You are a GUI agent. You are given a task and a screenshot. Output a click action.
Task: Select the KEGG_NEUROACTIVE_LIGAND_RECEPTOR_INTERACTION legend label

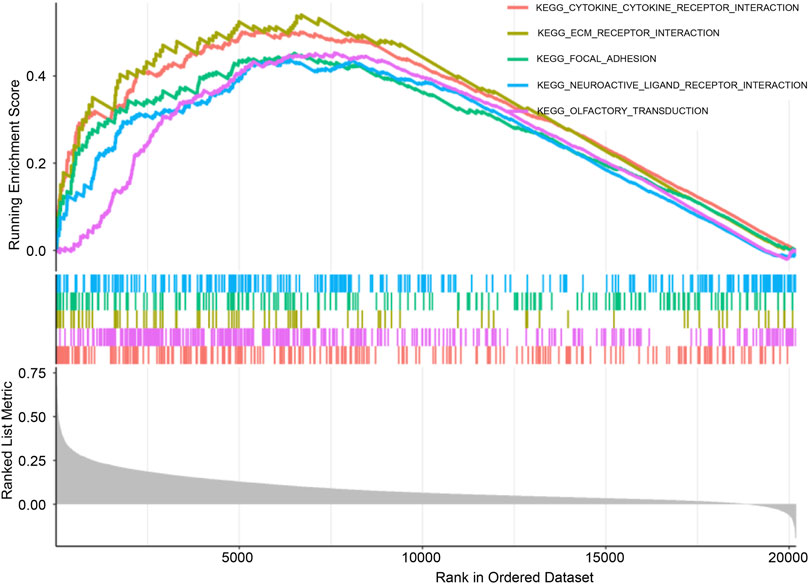[x=672, y=85]
